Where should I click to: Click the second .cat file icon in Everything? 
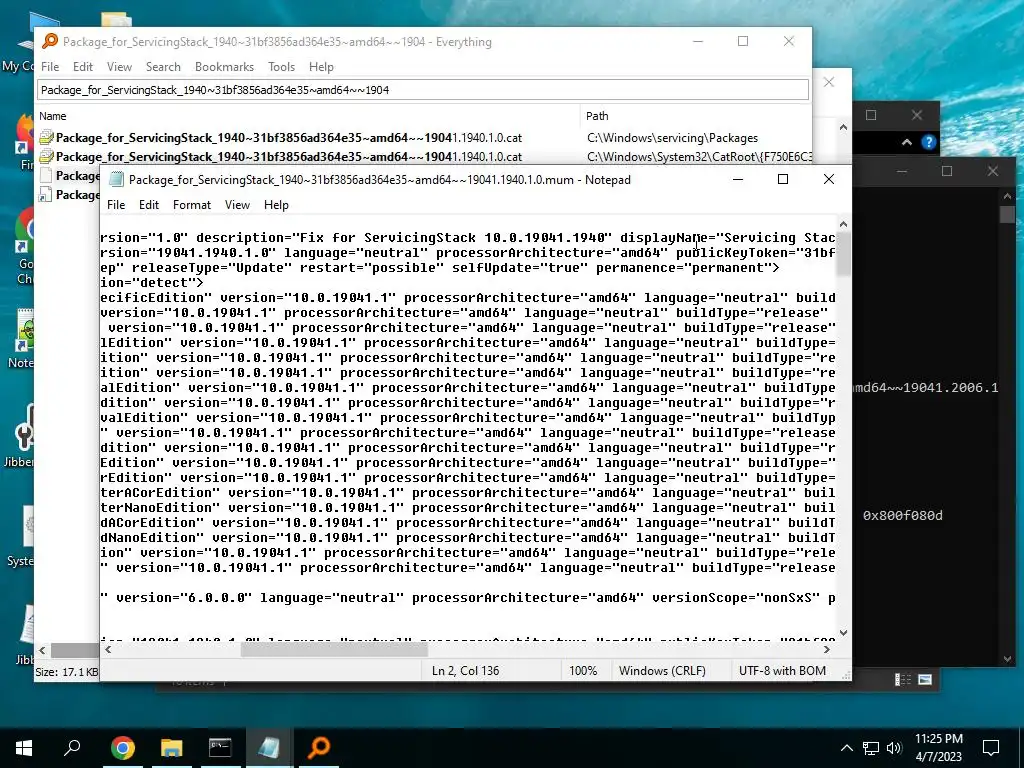(x=46, y=157)
